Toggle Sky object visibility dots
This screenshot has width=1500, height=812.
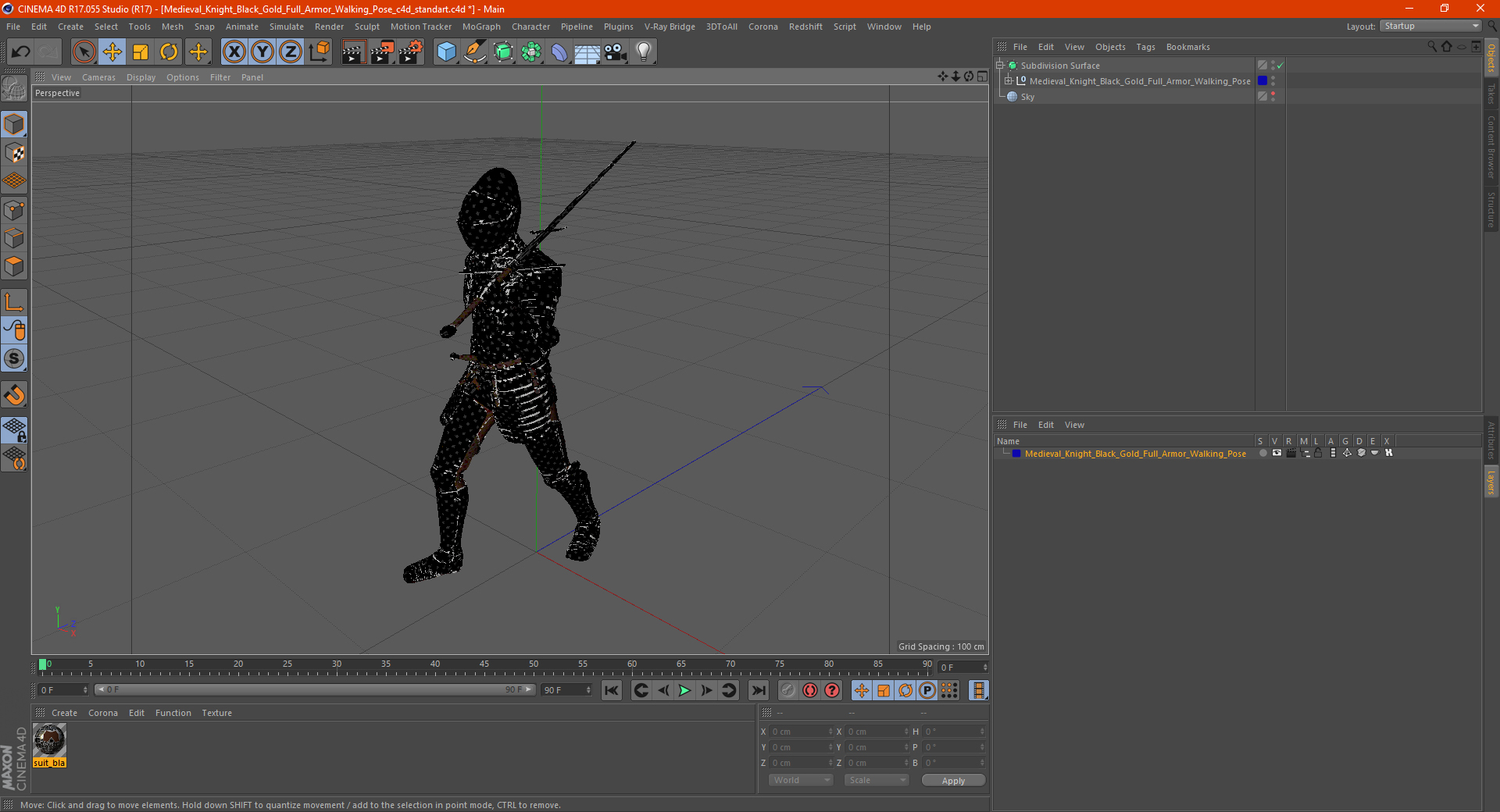click(x=1273, y=97)
